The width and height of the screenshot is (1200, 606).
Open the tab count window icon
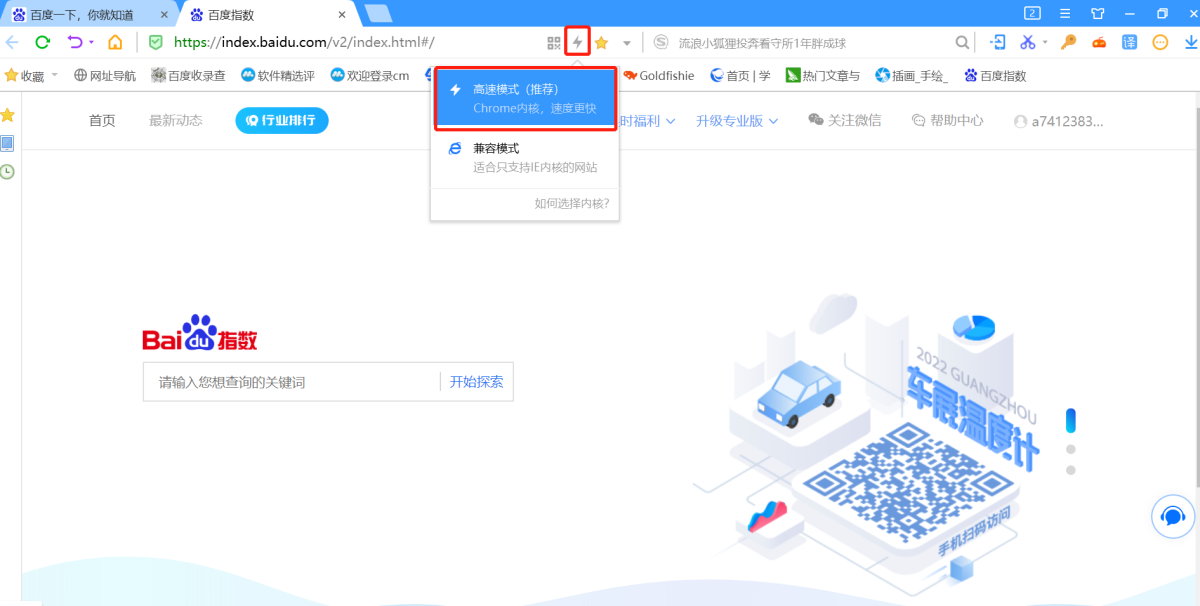tap(1033, 13)
